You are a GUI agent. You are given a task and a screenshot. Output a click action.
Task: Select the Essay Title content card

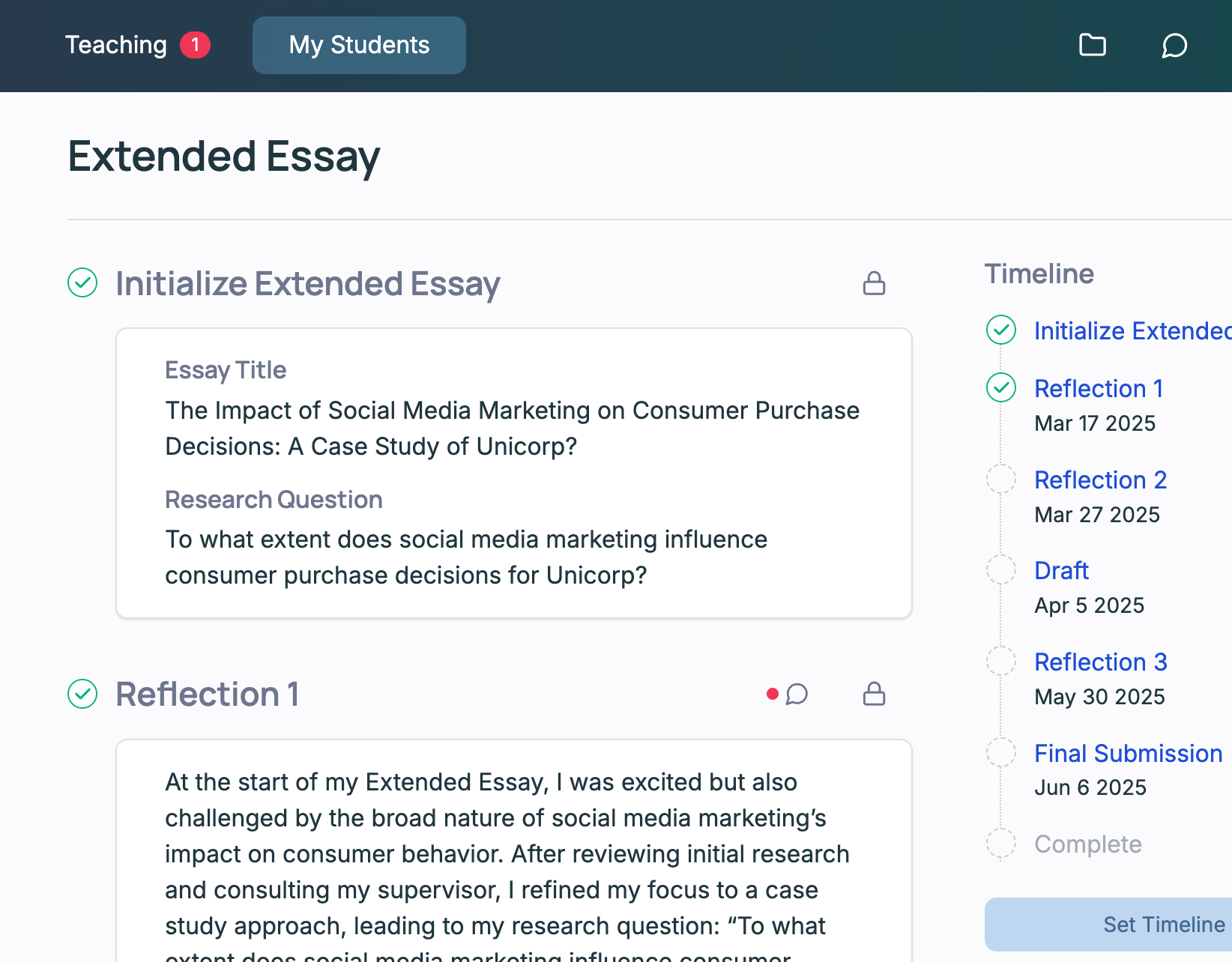pyautogui.click(x=513, y=472)
